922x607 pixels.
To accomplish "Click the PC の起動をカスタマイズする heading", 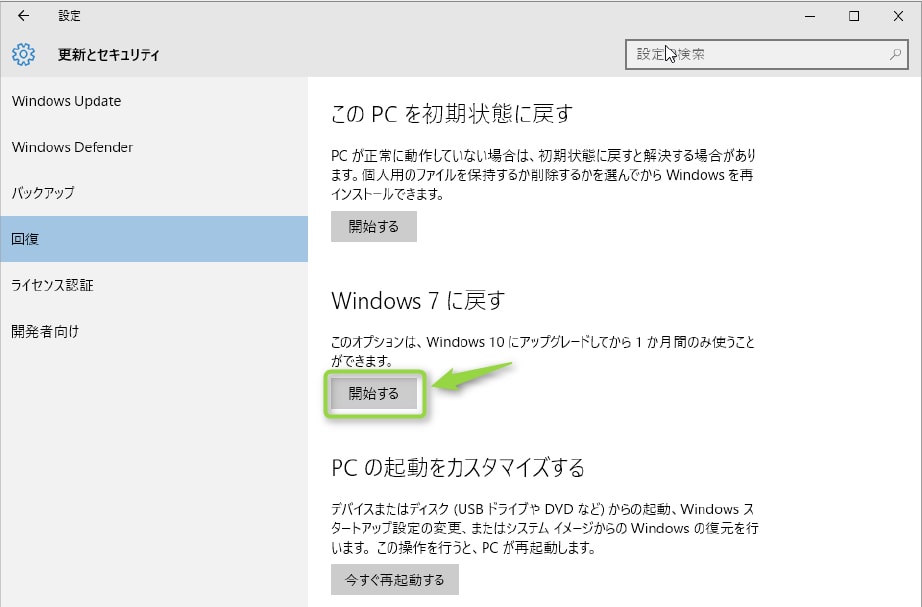I will click(x=457, y=467).
